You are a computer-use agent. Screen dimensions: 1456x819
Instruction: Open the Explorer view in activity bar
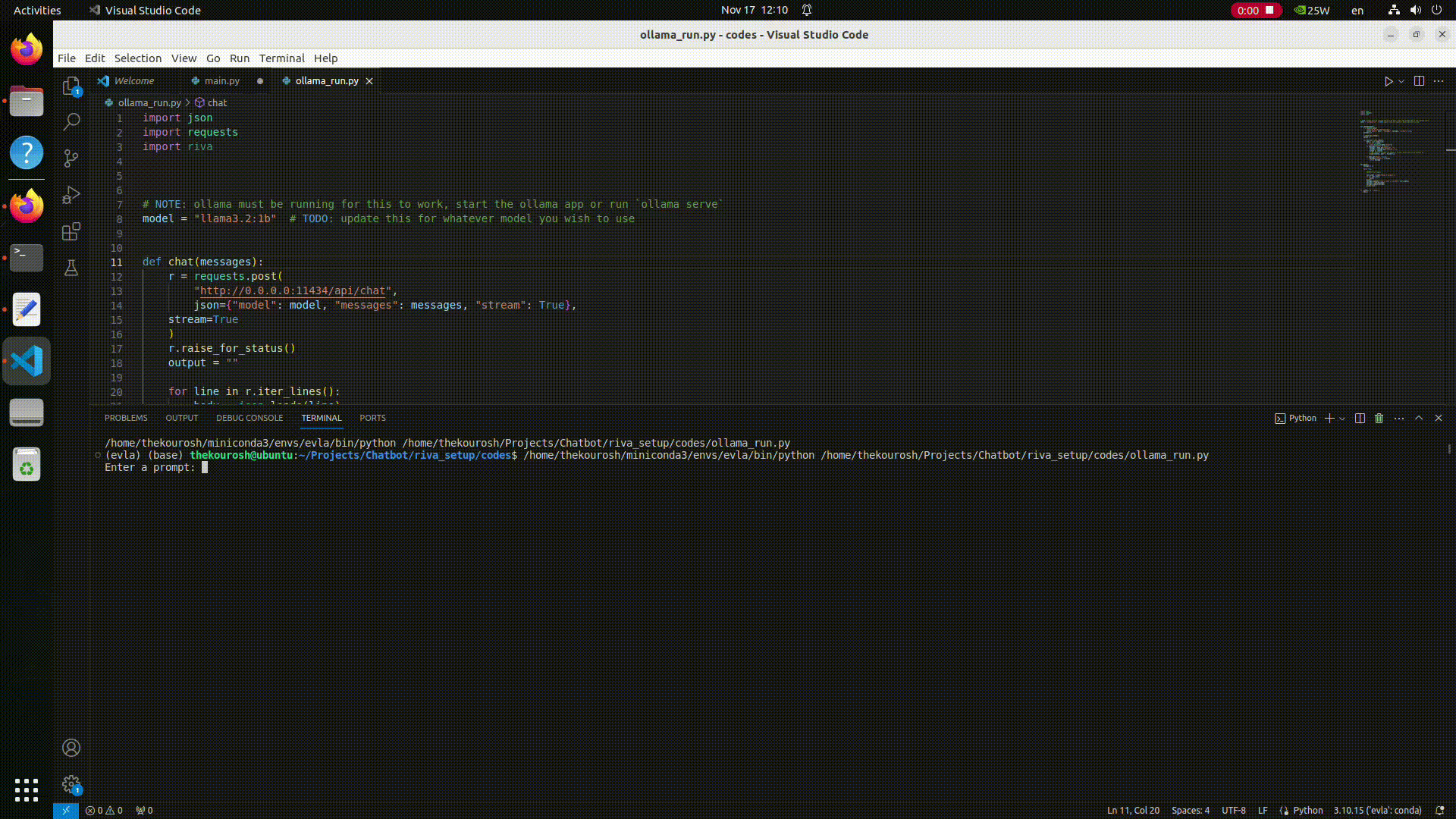pos(71,86)
